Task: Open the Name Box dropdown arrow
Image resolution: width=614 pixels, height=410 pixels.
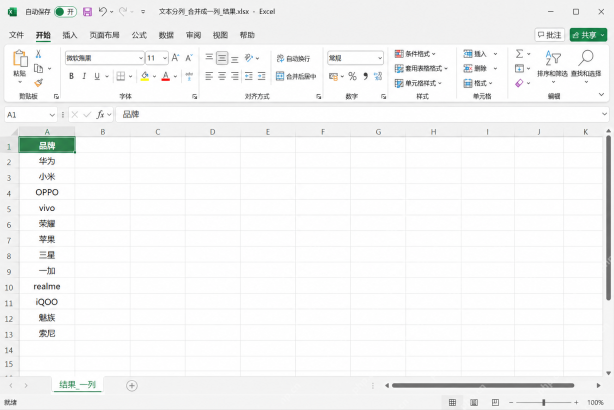Action: (52, 115)
